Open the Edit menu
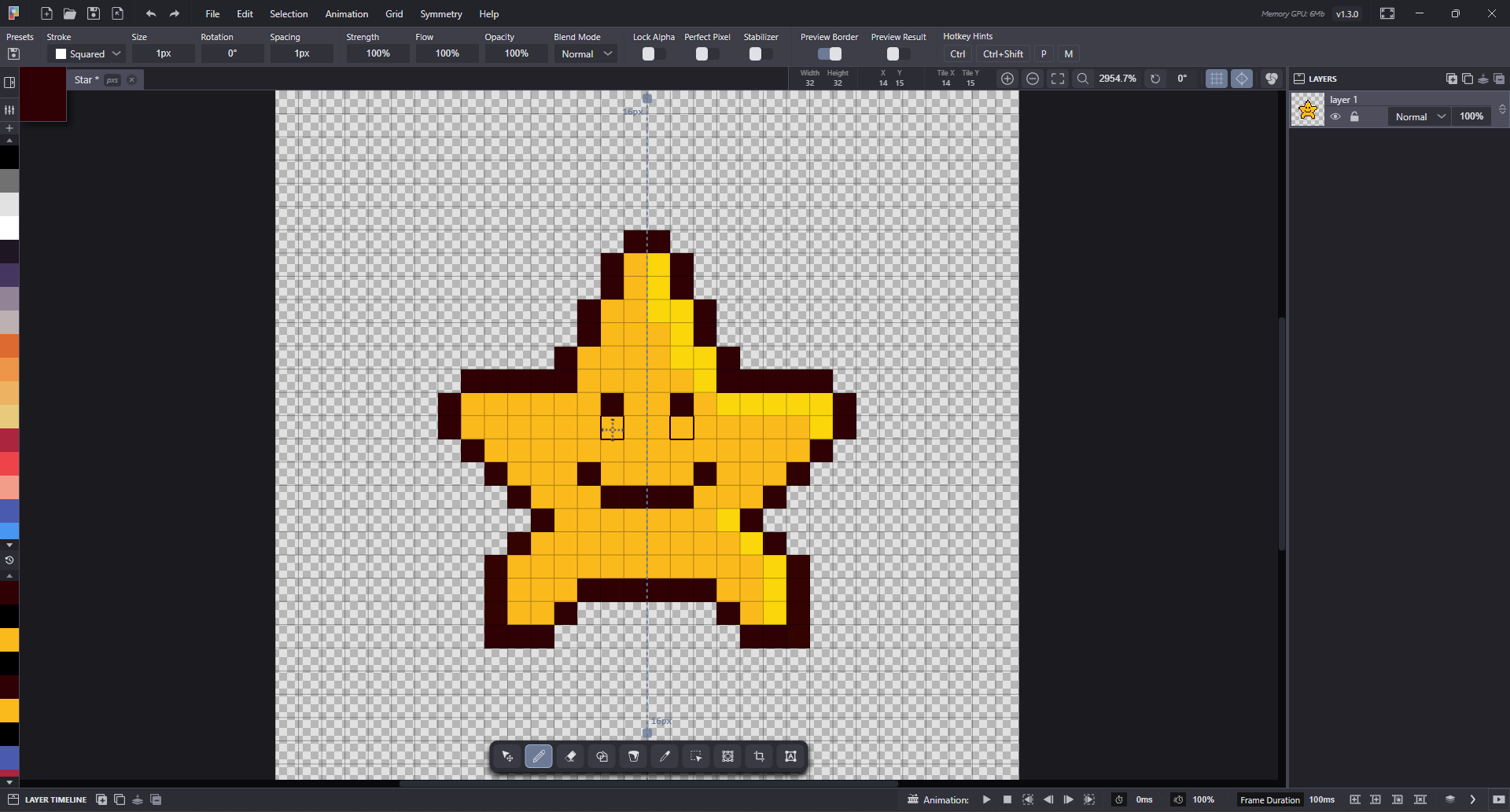Image resolution: width=1510 pixels, height=812 pixels. point(245,14)
